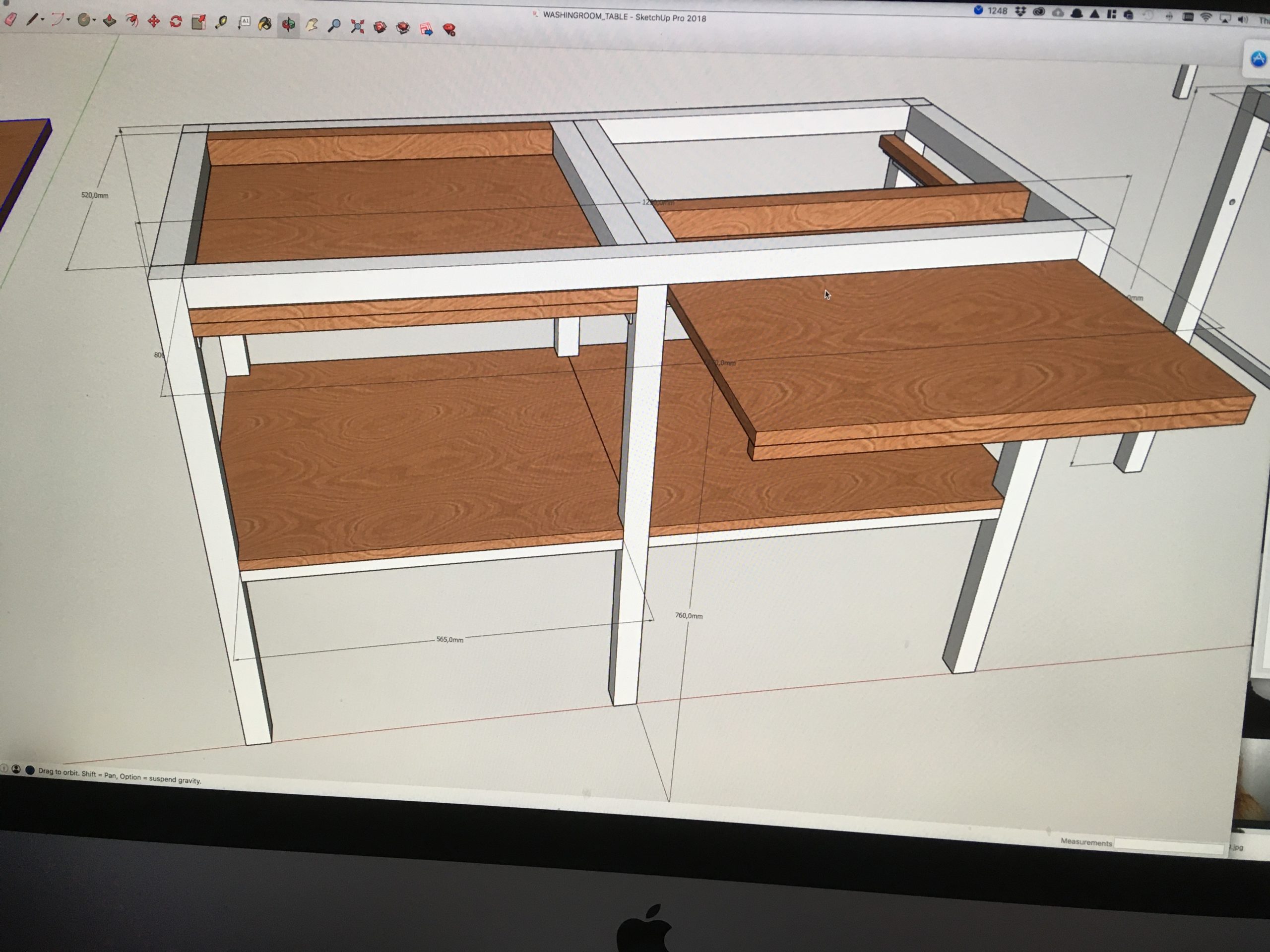Click the cloud upload menu bar icon

tap(1058, 12)
